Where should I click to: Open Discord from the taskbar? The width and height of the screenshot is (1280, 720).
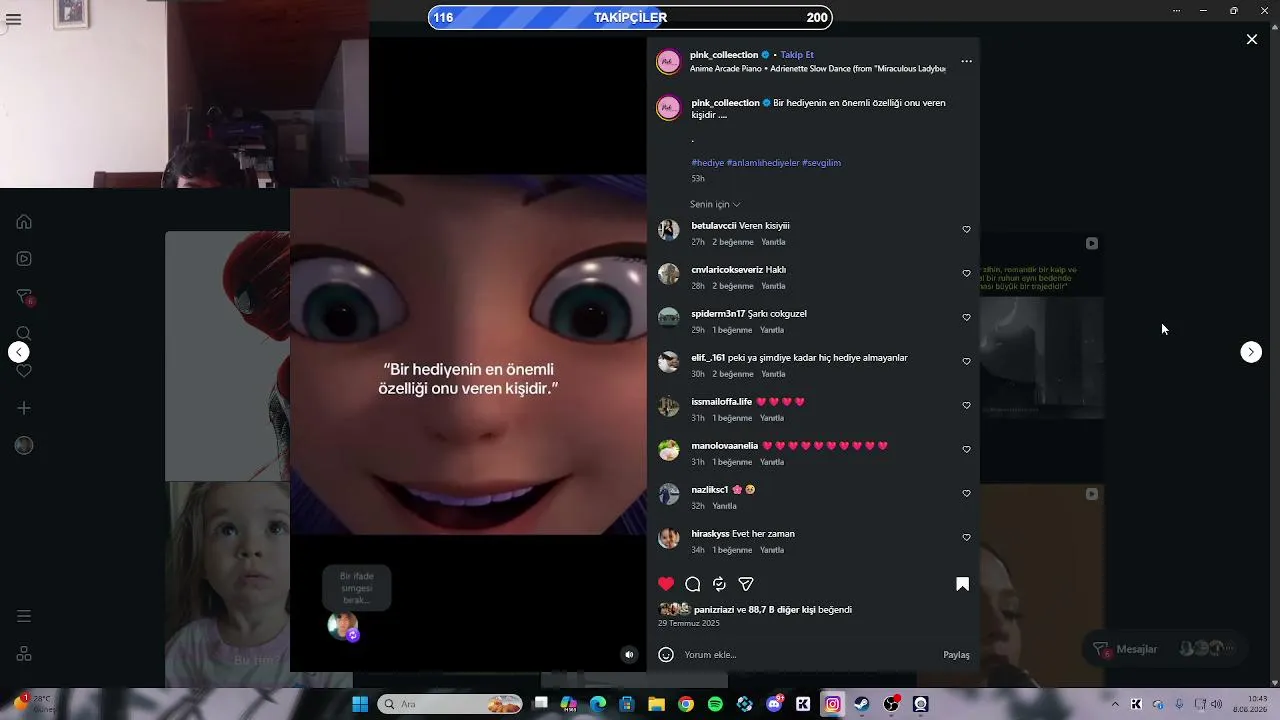[774, 704]
